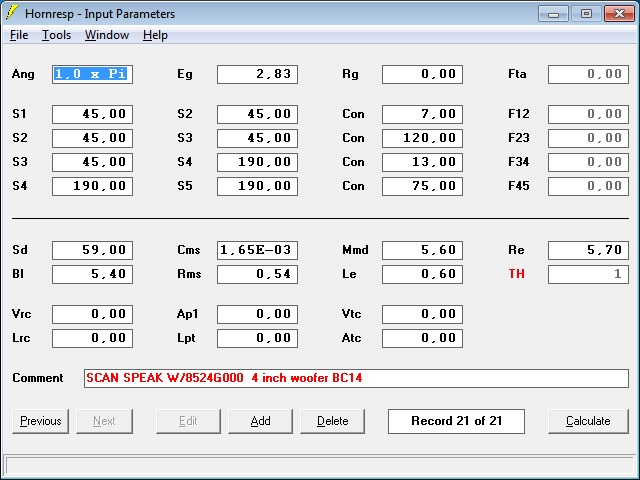Viewport: 640px width, 480px height.
Task: Click the Eg field showing 2,83
Action: click(x=258, y=74)
